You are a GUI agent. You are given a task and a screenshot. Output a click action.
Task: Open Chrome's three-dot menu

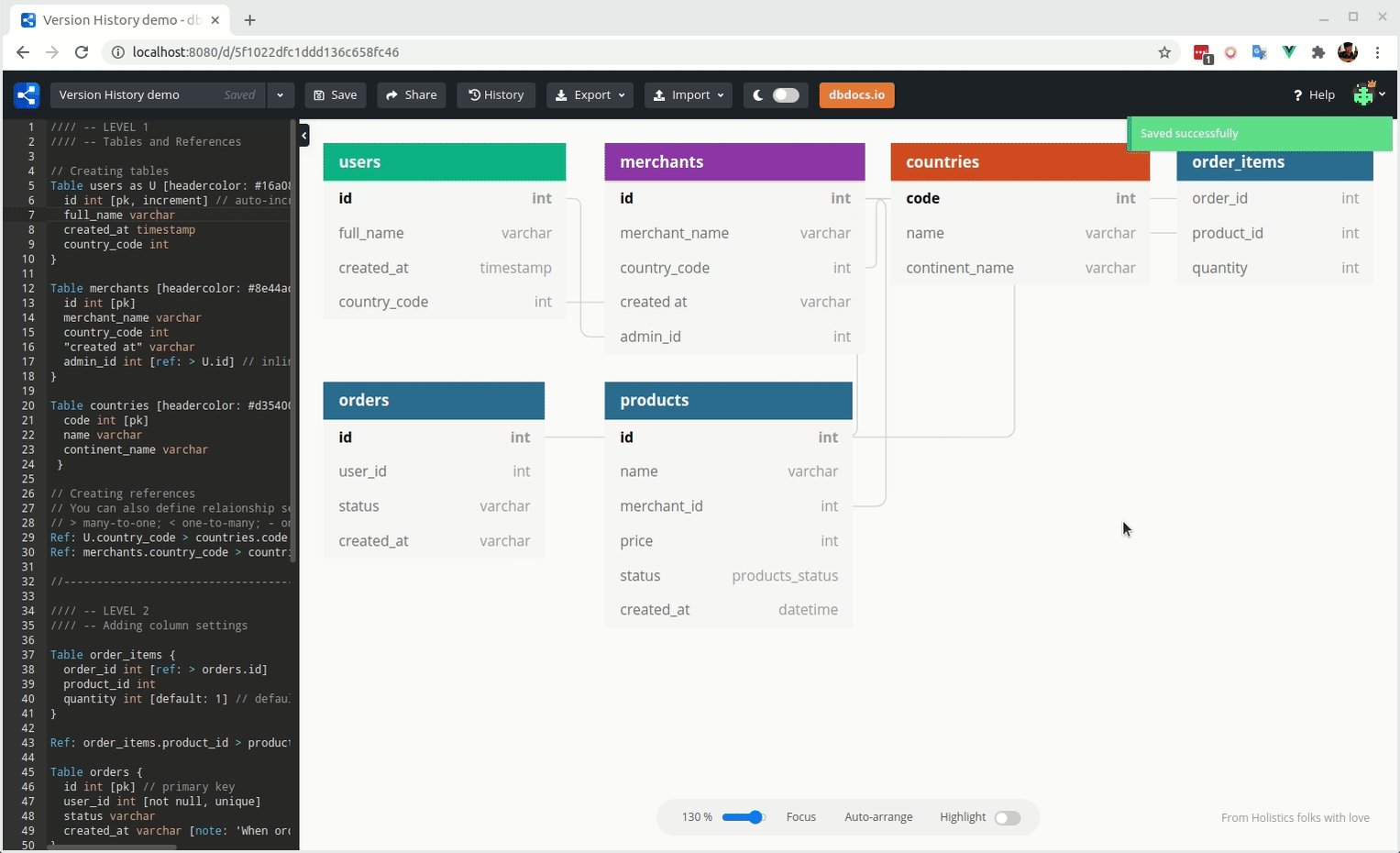(1379, 52)
